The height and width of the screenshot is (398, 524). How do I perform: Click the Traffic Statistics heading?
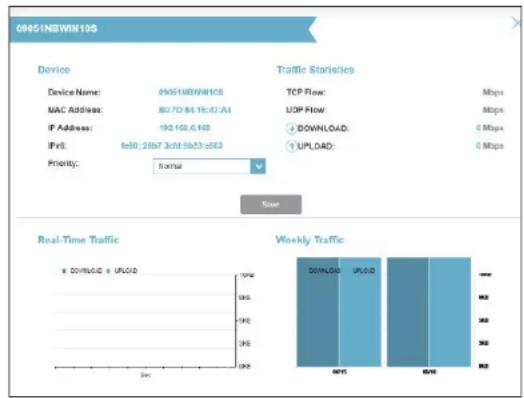coord(315,70)
